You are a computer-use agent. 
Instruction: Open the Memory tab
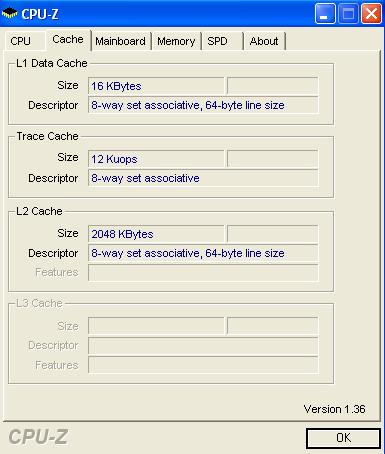click(176, 41)
